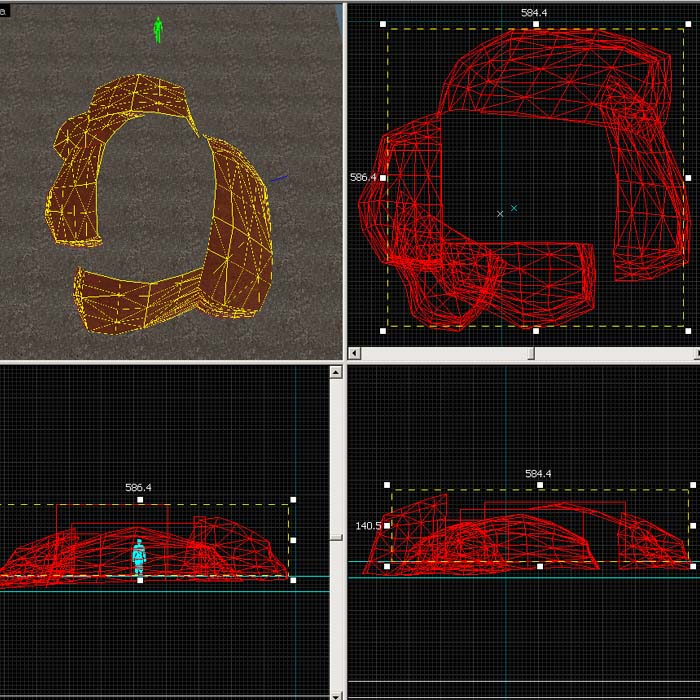Click the x origin marker in top view
Screen dimensions: 700x700
point(500,214)
